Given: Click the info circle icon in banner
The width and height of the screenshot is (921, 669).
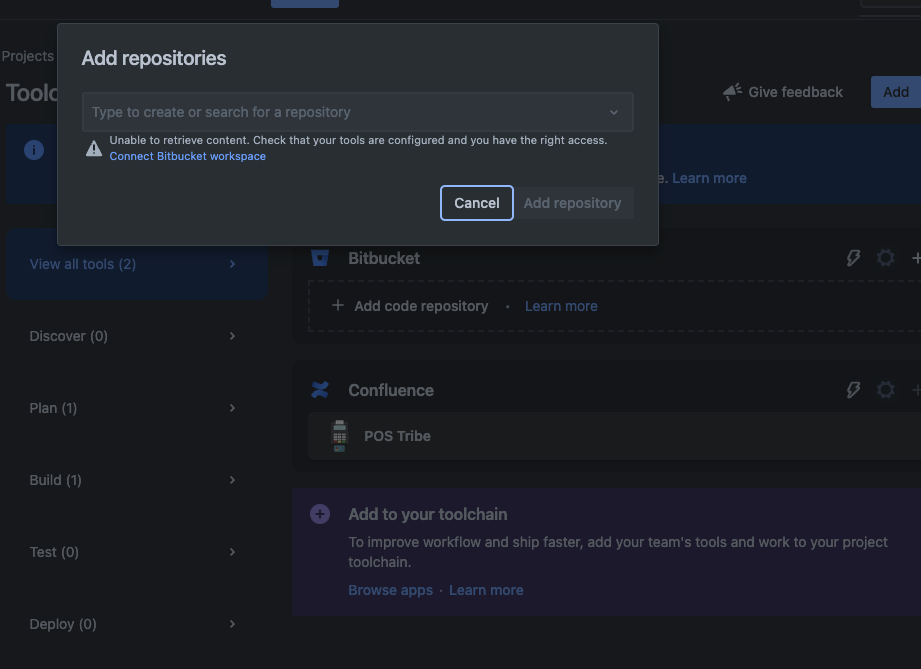Looking at the screenshot, I should (34, 150).
